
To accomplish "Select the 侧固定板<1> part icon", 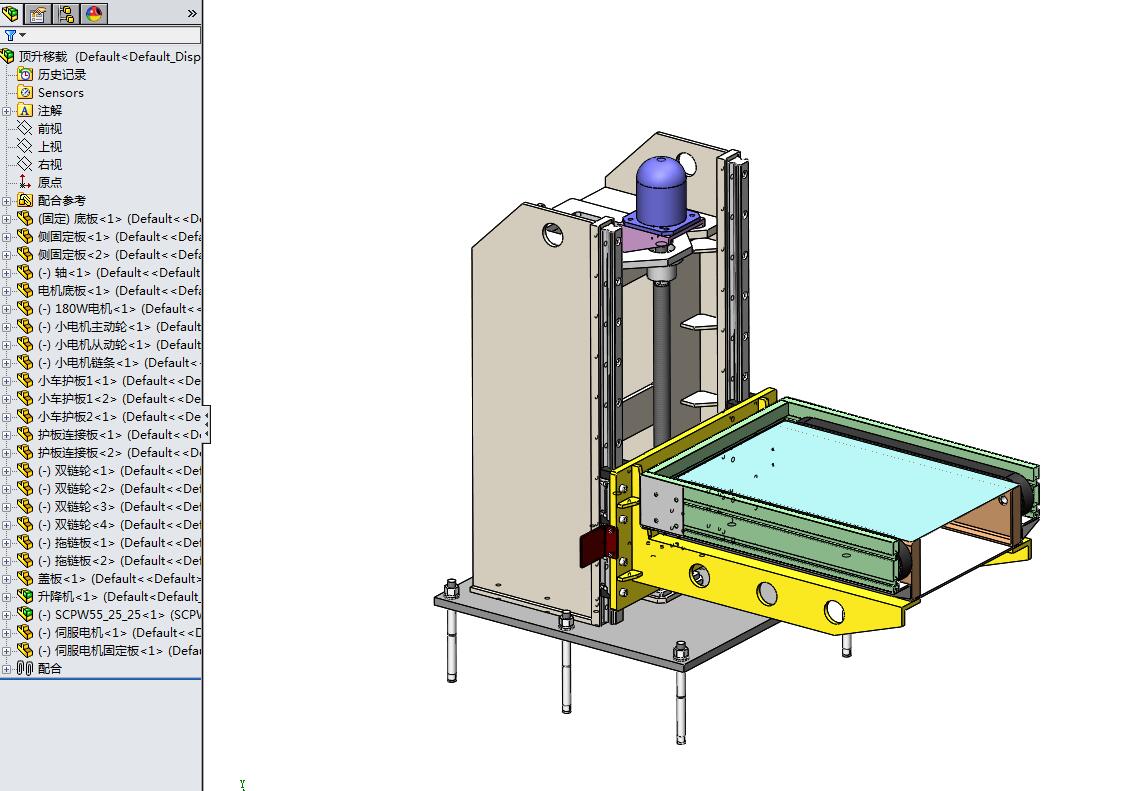I will 25,236.
